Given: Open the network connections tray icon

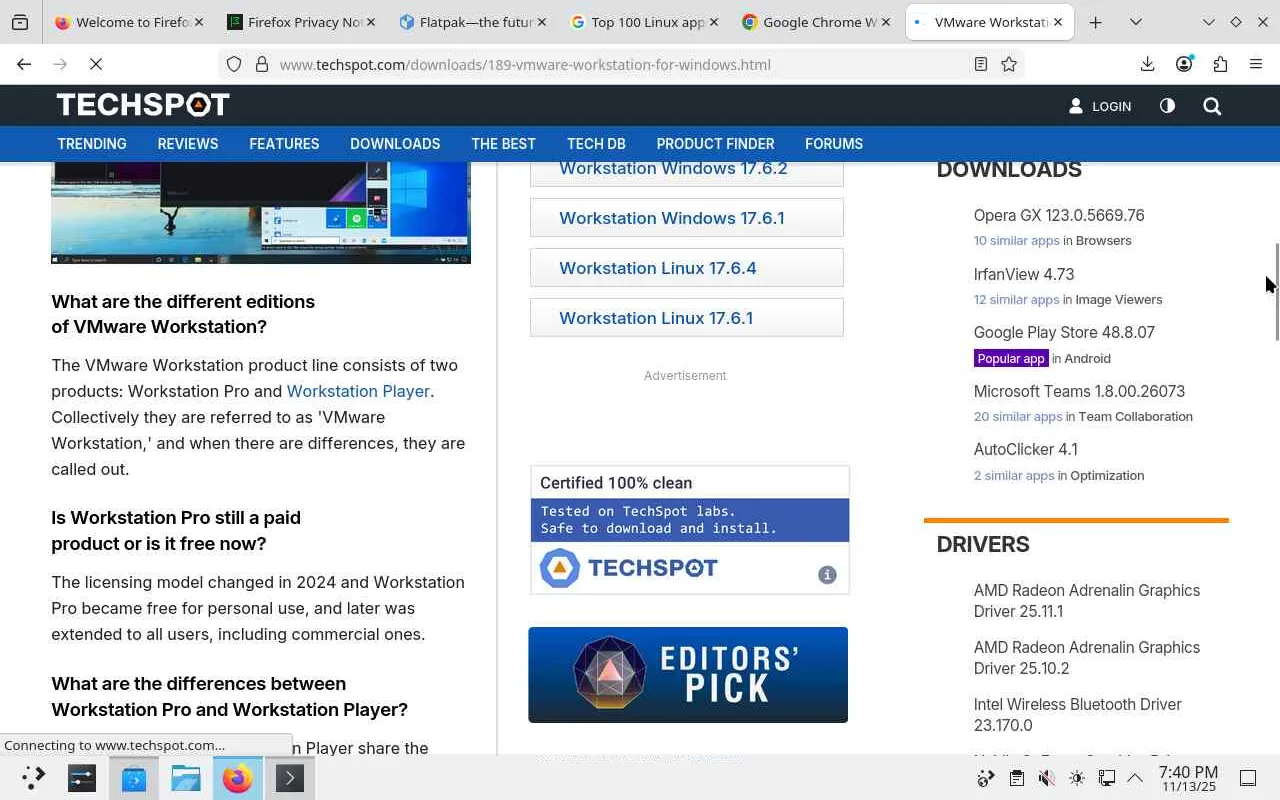Looking at the screenshot, I should point(1106,778).
